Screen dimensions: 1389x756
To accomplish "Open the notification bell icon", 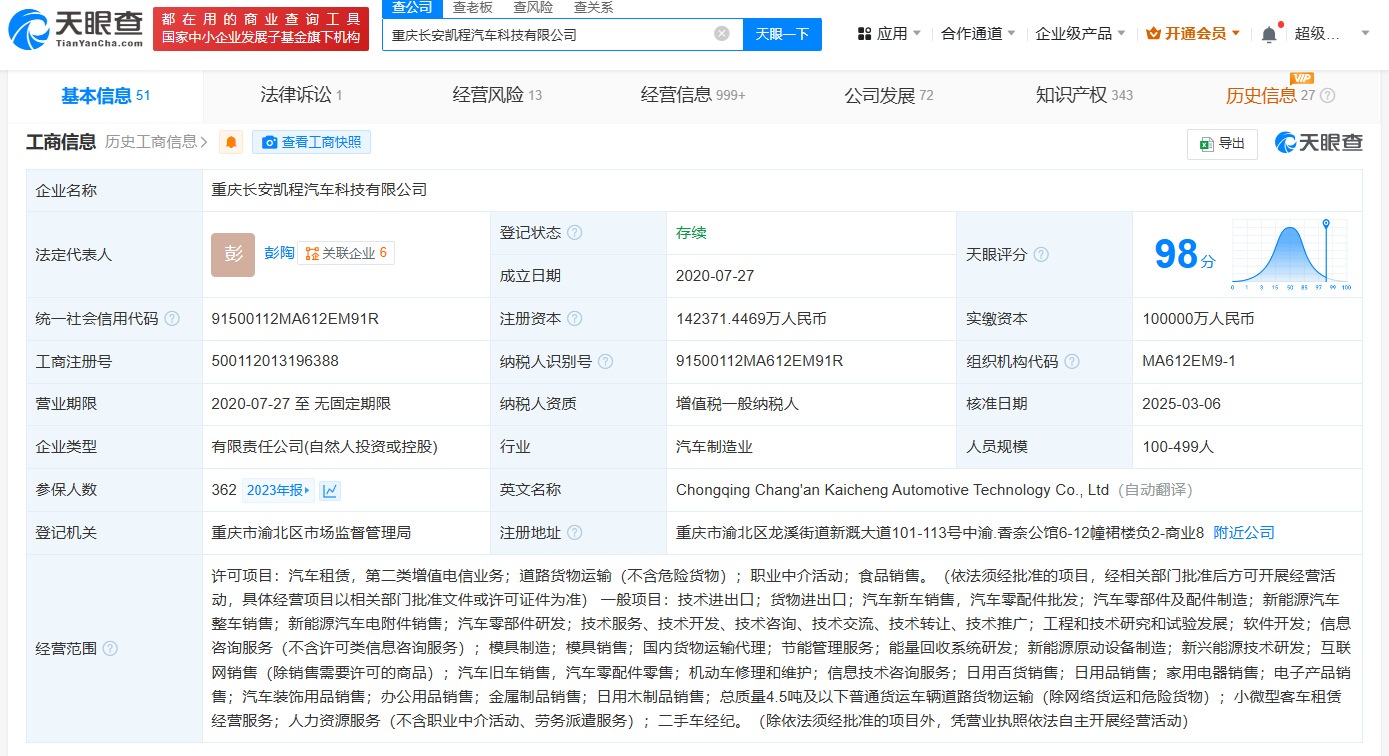I will pyautogui.click(x=1269, y=34).
